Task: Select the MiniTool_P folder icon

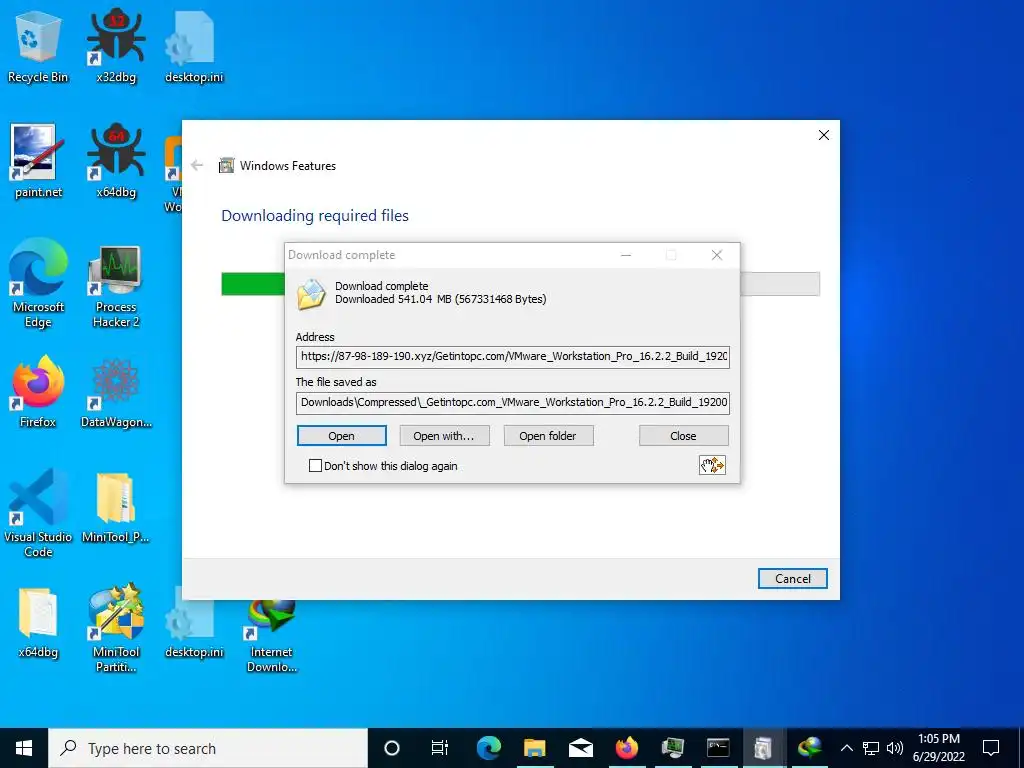Action: pos(116,507)
